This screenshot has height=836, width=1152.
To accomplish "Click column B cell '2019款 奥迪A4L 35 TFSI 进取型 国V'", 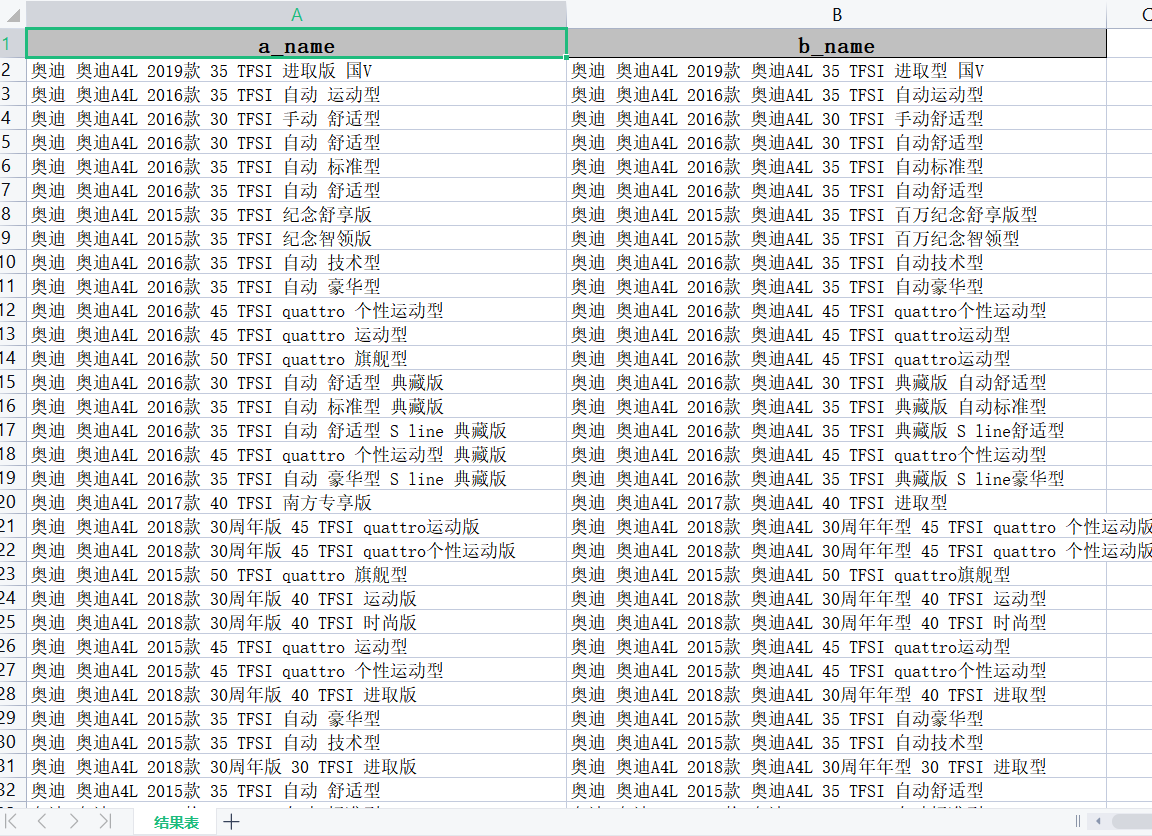I will [836, 71].
